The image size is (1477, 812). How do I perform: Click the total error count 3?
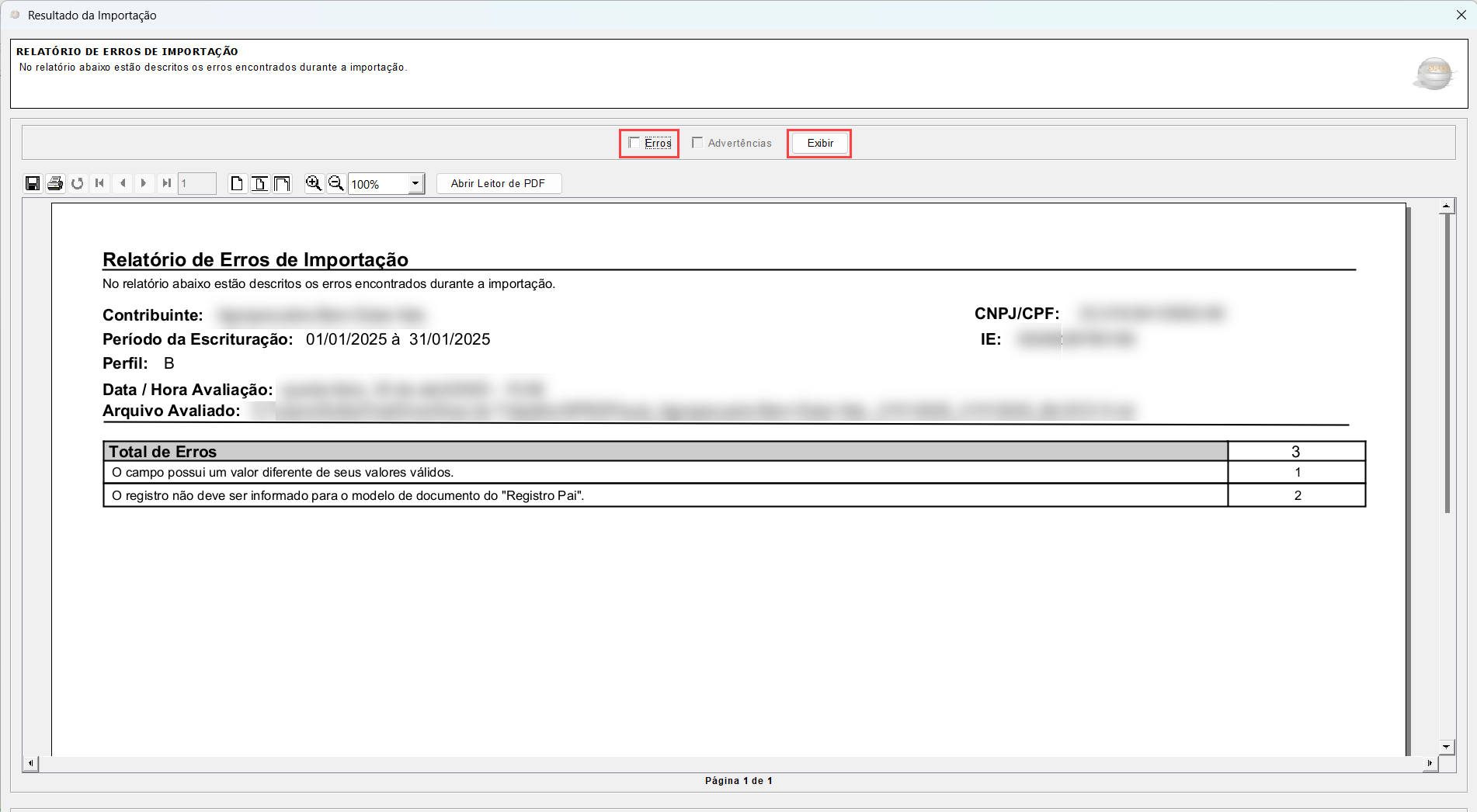pos(1296,452)
